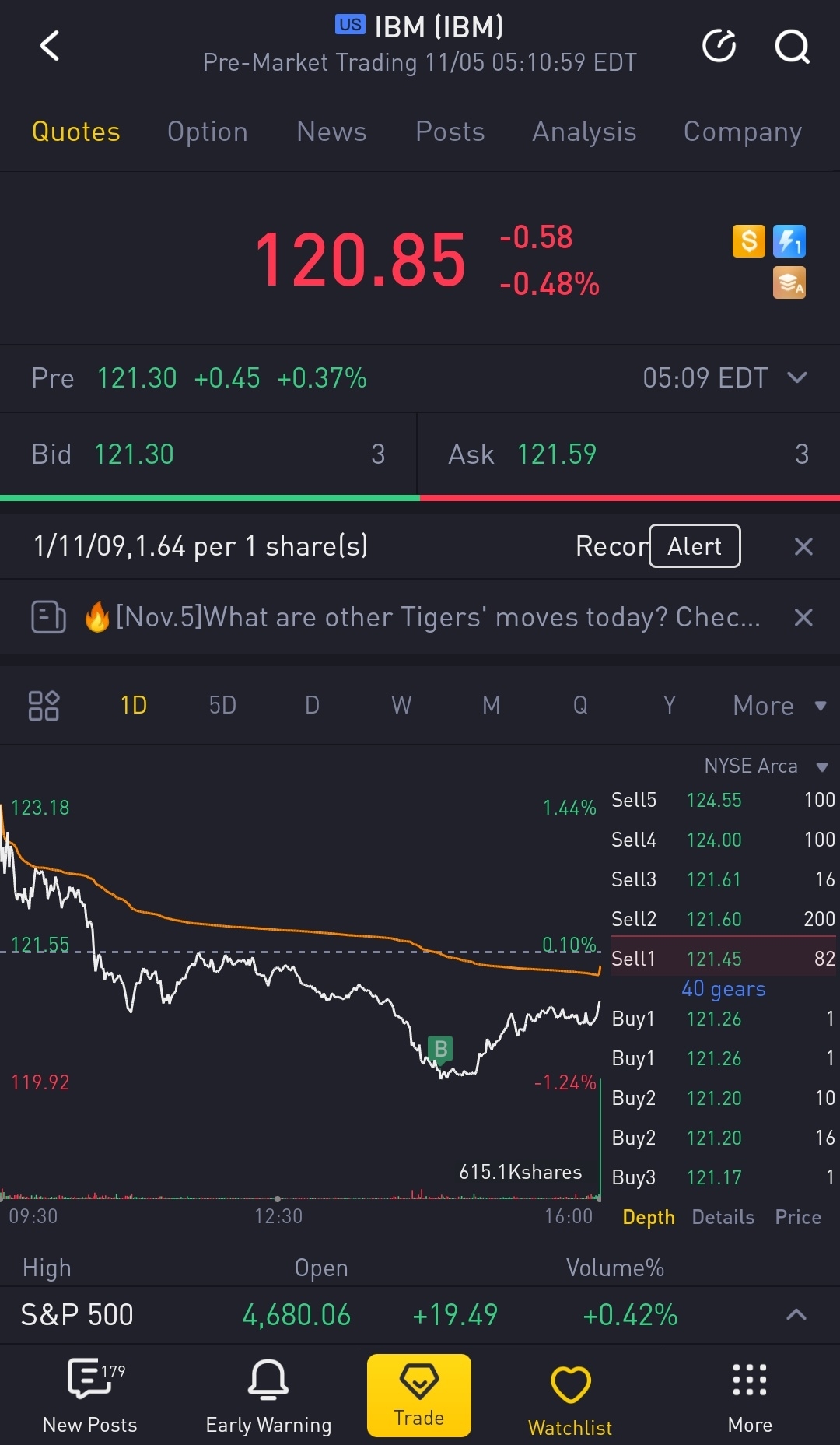
Task: Switch to the Option tab
Action: tap(208, 132)
